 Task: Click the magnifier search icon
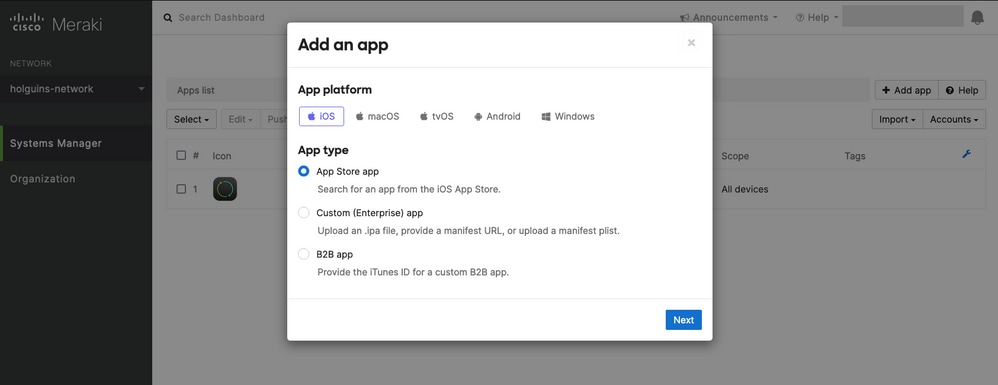tap(168, 18)
